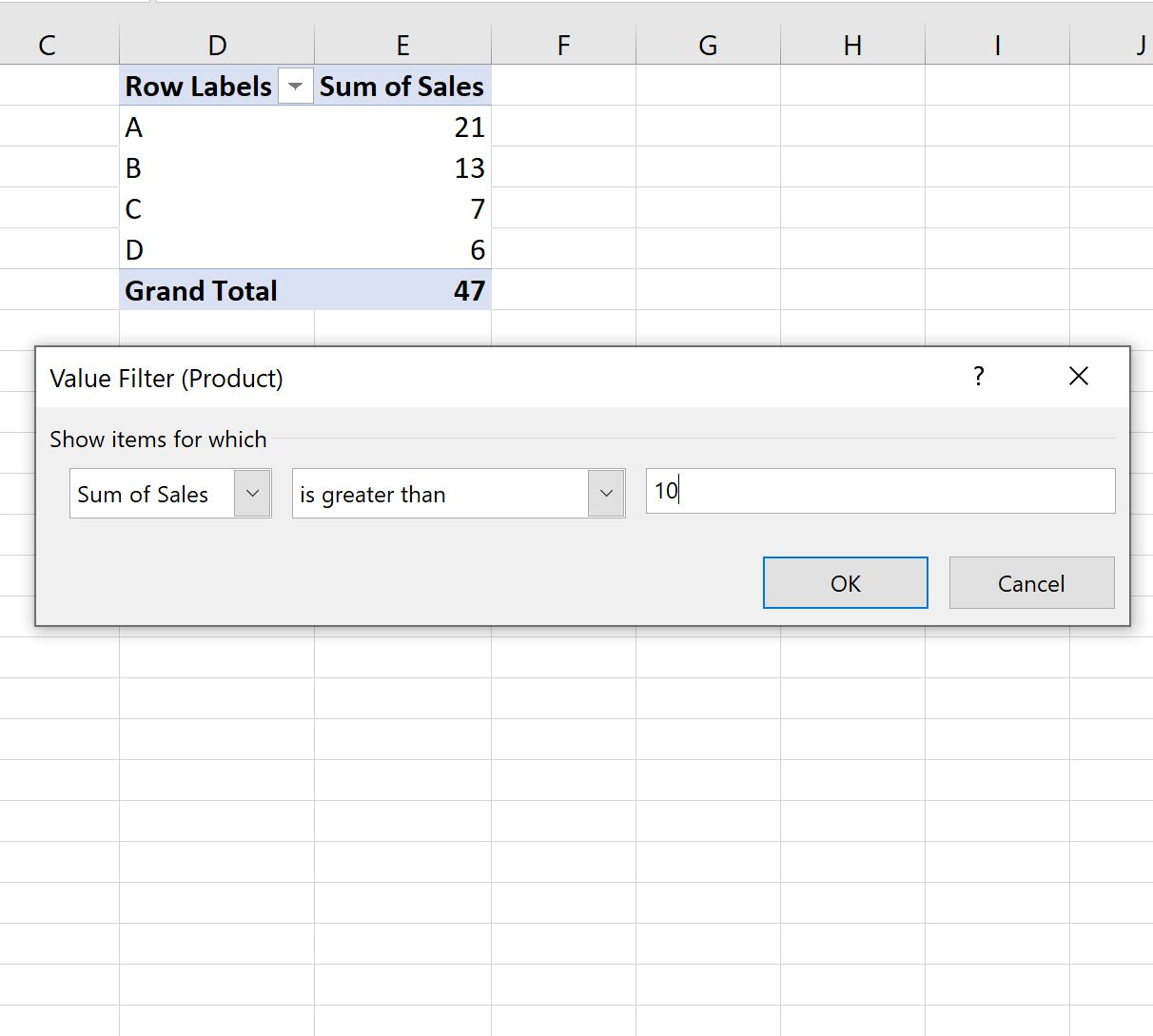Expand the Sum of Sales combo box

point(252,494)
